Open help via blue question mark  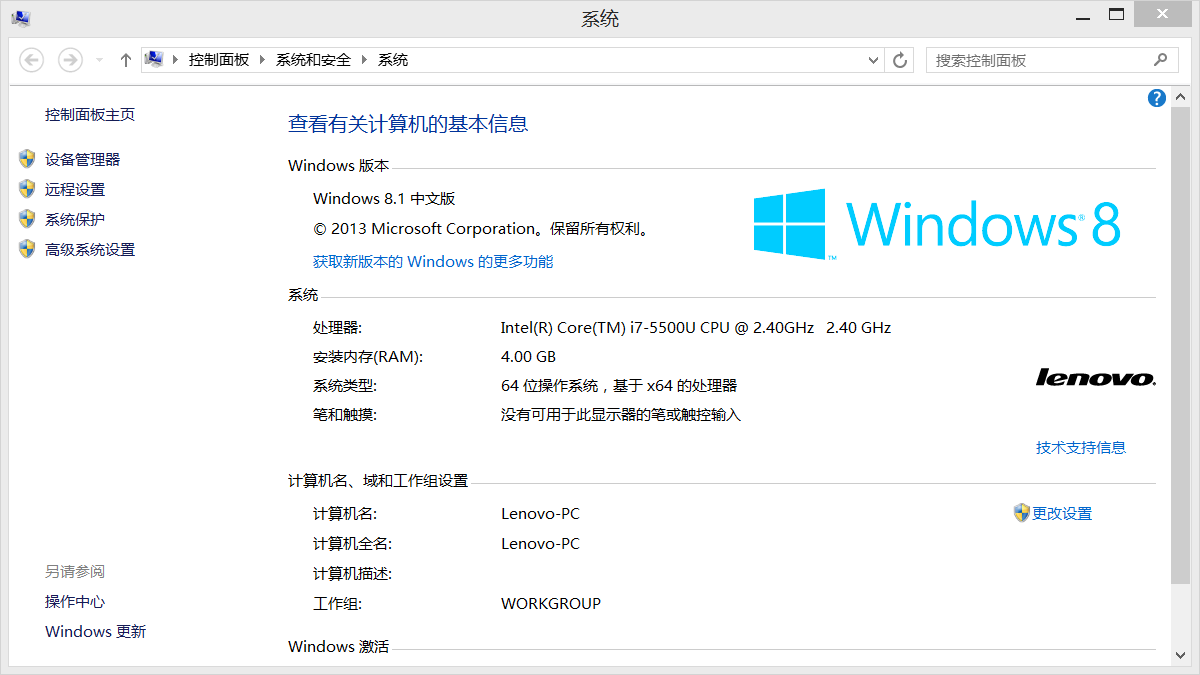pyautogui.click(x=1157, y=98)
